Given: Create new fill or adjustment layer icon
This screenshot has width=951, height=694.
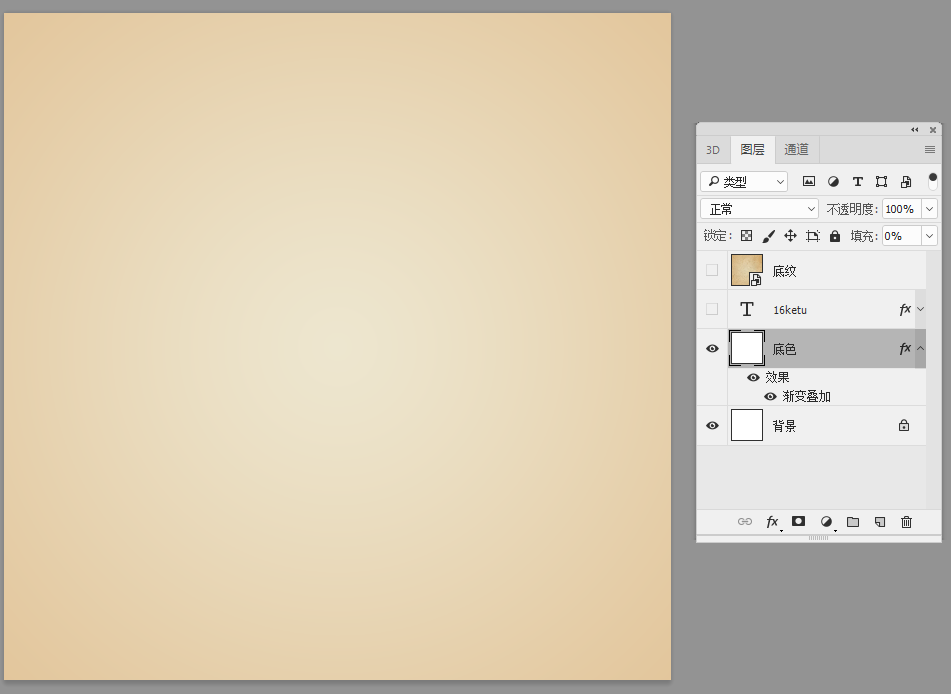Looking at the screenshot, I should [x=826, y=522].
